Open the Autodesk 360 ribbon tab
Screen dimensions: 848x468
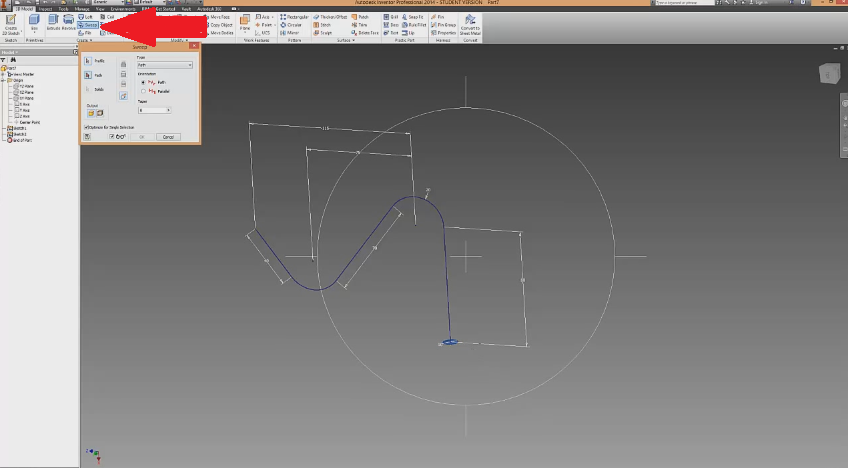point(209,9)
